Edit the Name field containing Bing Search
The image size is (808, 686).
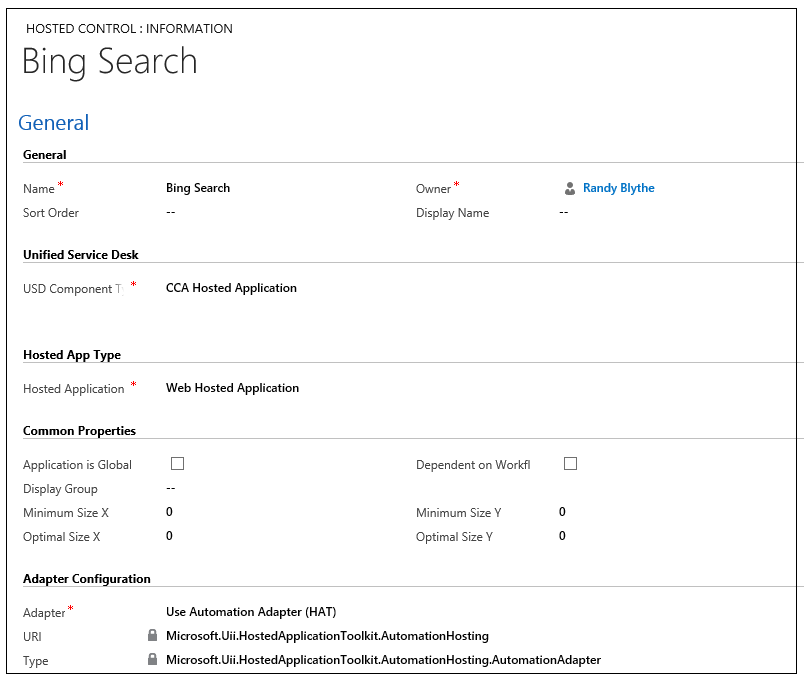pyautogui.click(x=197, y=187)
